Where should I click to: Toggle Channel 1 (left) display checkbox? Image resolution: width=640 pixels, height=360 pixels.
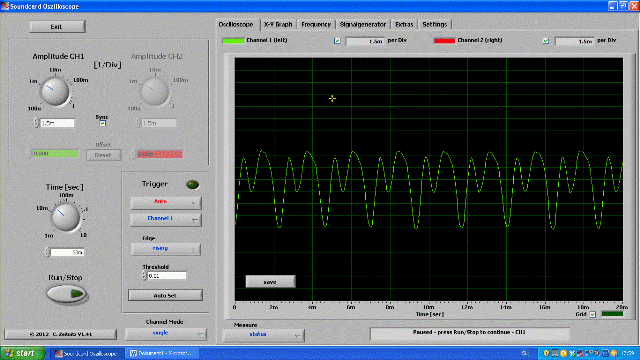(337, 41)
